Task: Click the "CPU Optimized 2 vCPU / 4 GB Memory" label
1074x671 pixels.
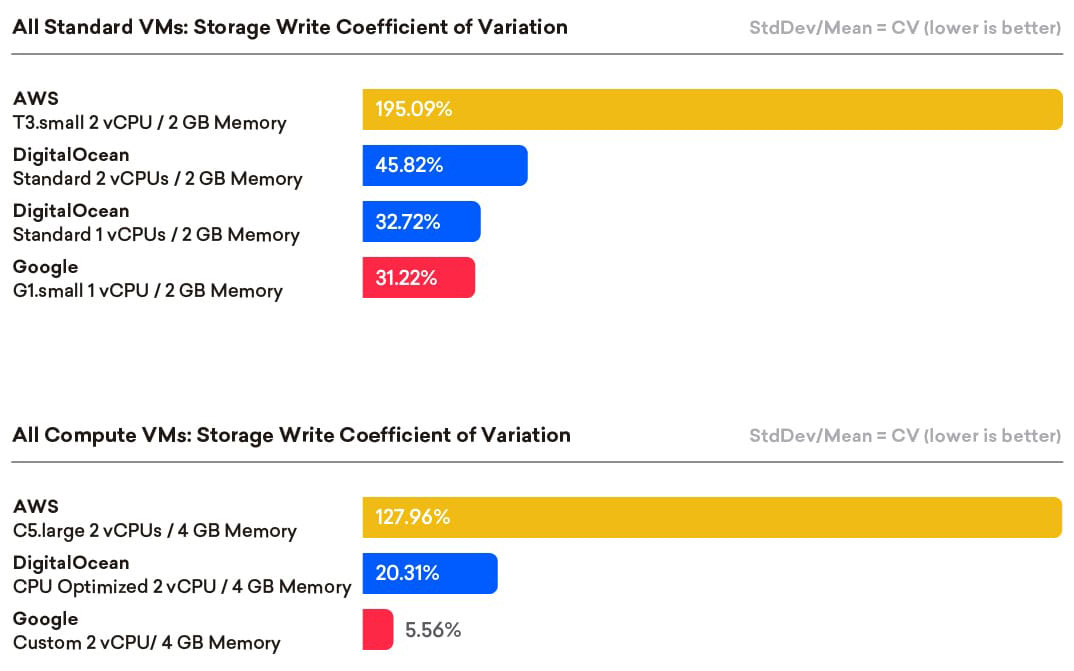Action: pos(182,587)
